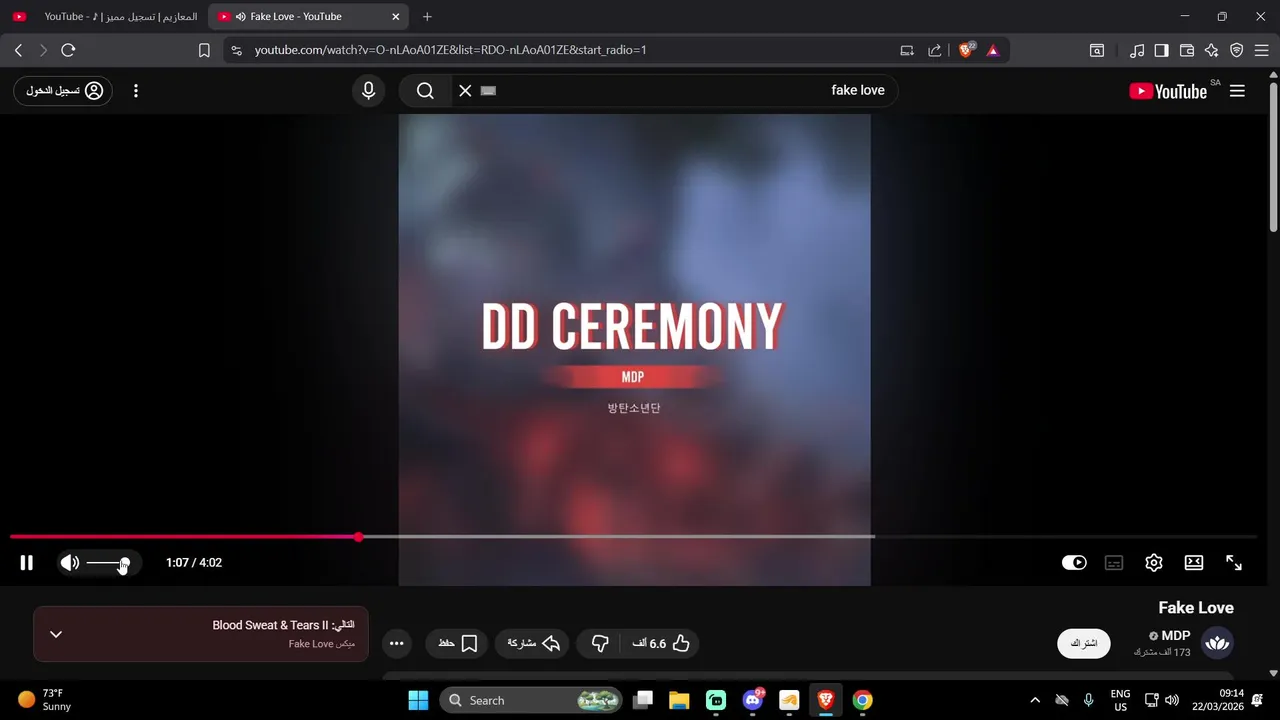
Task: Expand the Blood Sweat & Tears playlist panel
Action: tap(56, 634)
